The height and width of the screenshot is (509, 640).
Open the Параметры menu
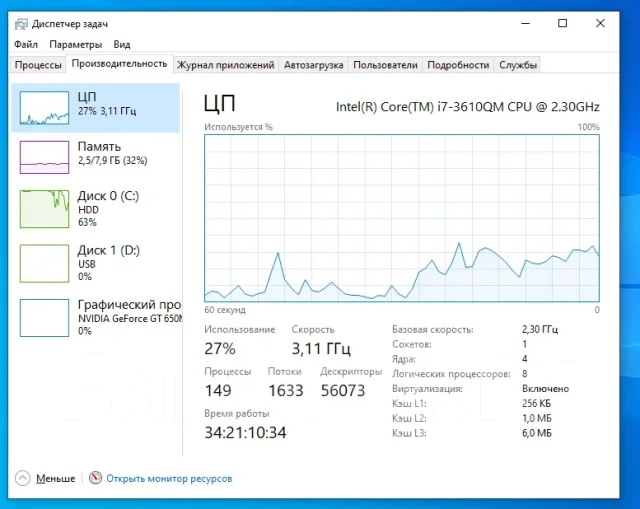76,44
